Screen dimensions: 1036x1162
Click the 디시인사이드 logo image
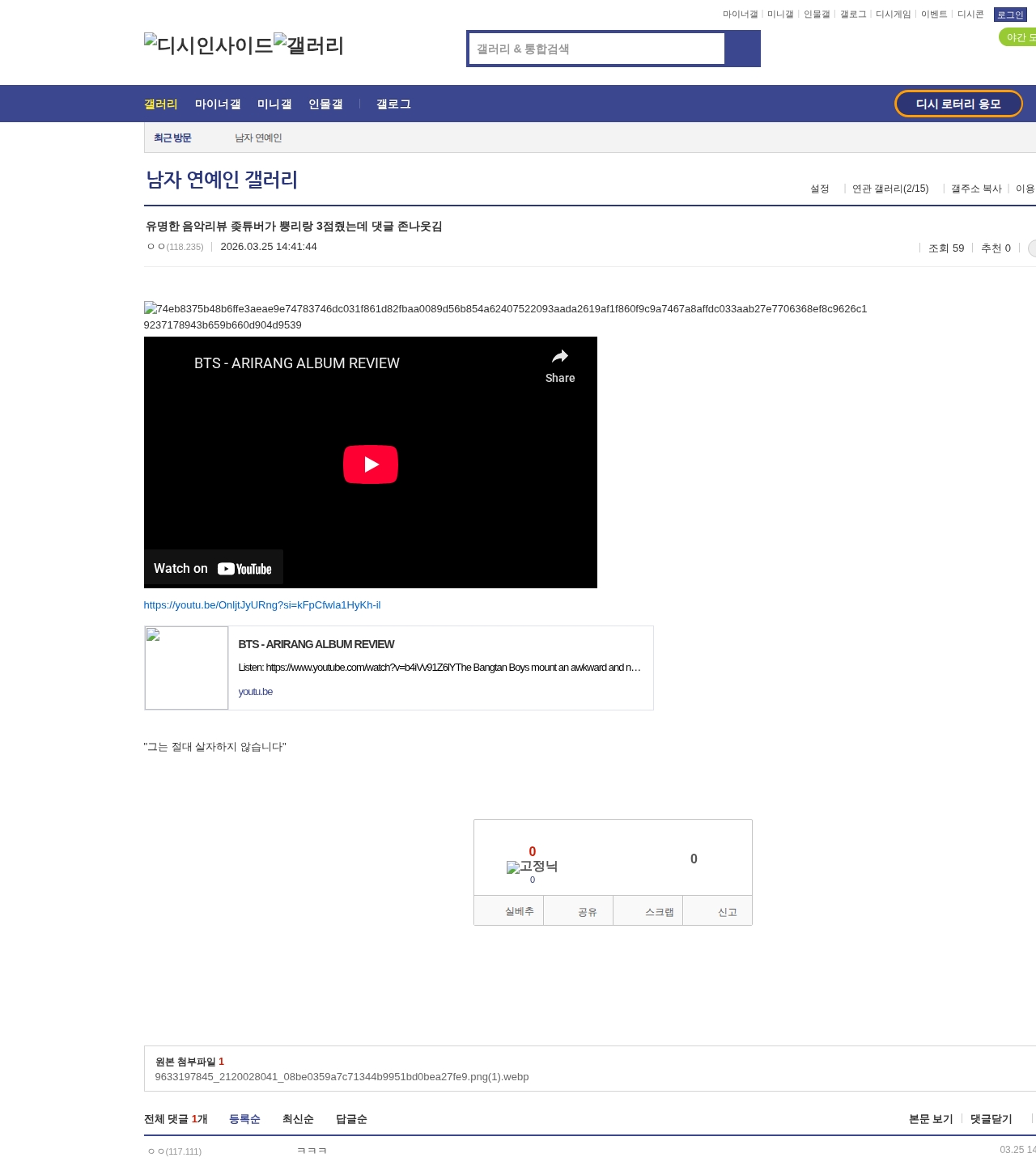tap(208, 45)
